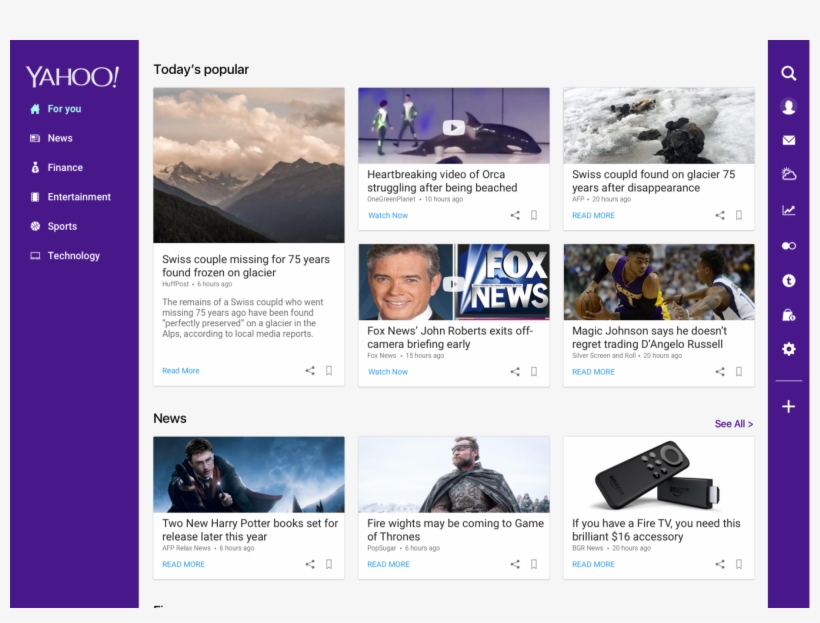
Task: Bookmark the Orca video story
Action: pyautogui.click(x=534, y=215)
